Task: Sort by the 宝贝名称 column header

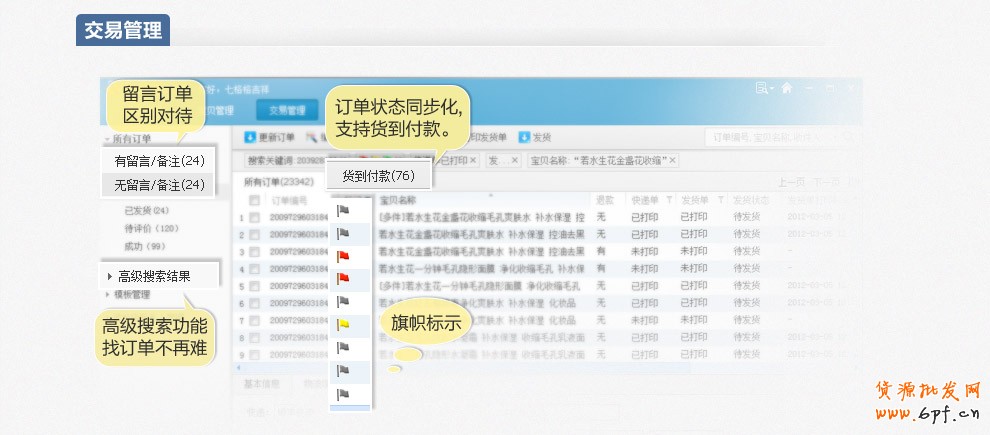Action: [398, 200]
